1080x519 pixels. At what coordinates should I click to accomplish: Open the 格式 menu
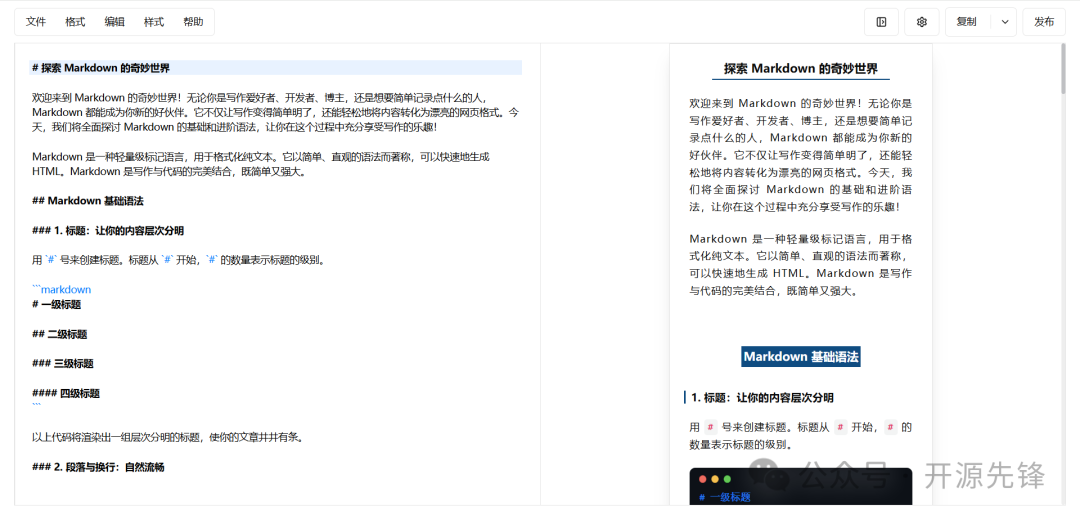(75, 22)
